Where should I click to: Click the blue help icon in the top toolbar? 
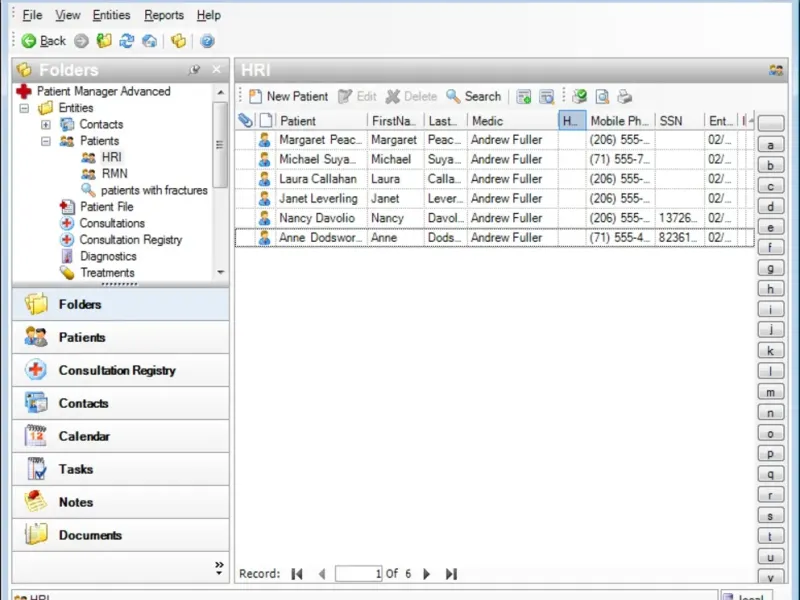(207, 41)
